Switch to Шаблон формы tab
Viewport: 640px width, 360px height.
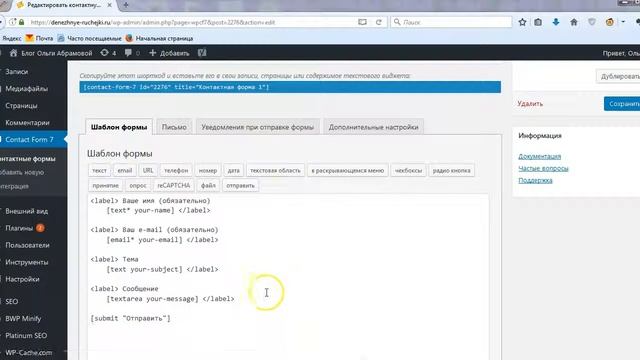point(119,127)
